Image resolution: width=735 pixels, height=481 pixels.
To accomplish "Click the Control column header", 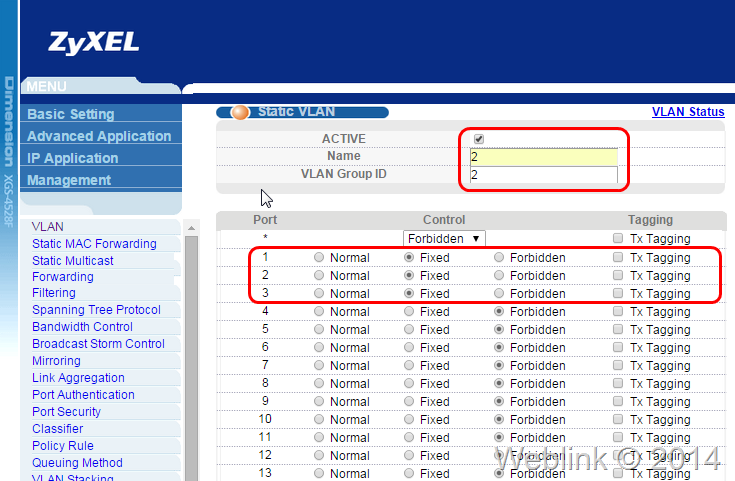I will pyautogui.click(x=444, y=220).
